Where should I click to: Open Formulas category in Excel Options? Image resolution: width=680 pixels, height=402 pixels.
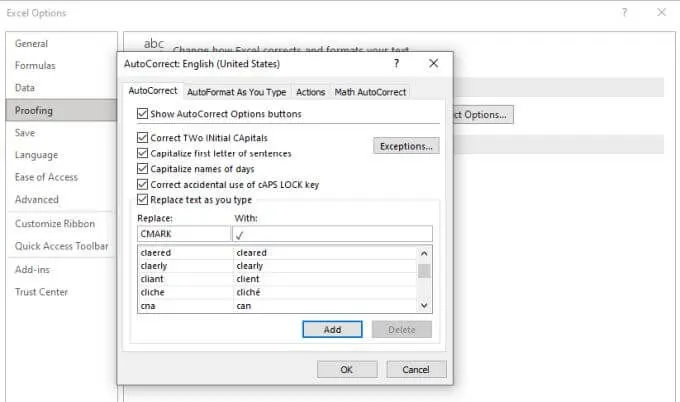click(x=61, y=65)
